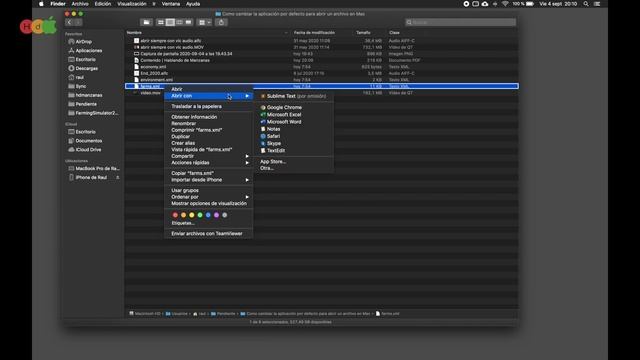
Task: Go forward with the Finder forward arrow
Action: pos(78,22)
